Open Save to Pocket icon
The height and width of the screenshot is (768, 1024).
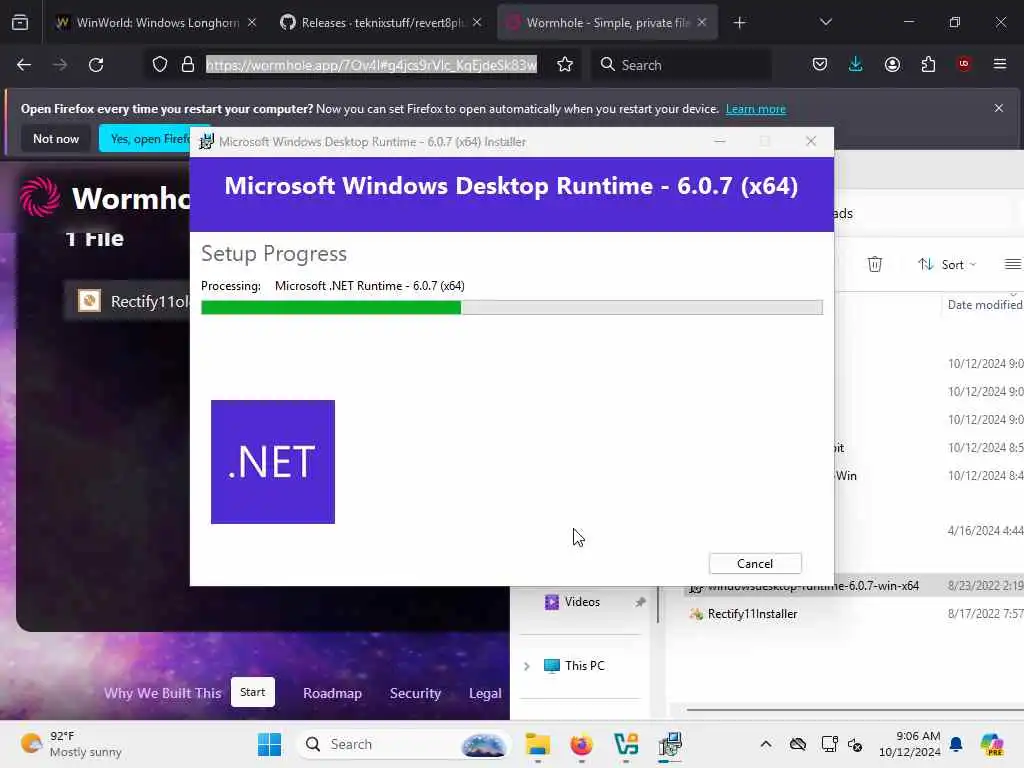[x=820, y=65]
